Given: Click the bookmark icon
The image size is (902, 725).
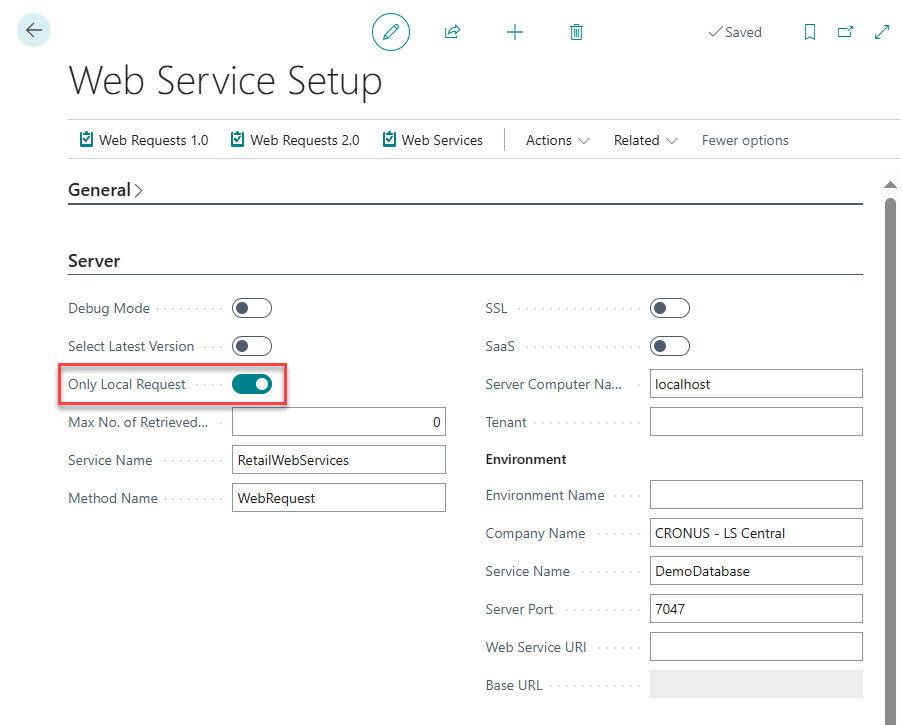Looking at the screenshot, I should click(810, 32).
